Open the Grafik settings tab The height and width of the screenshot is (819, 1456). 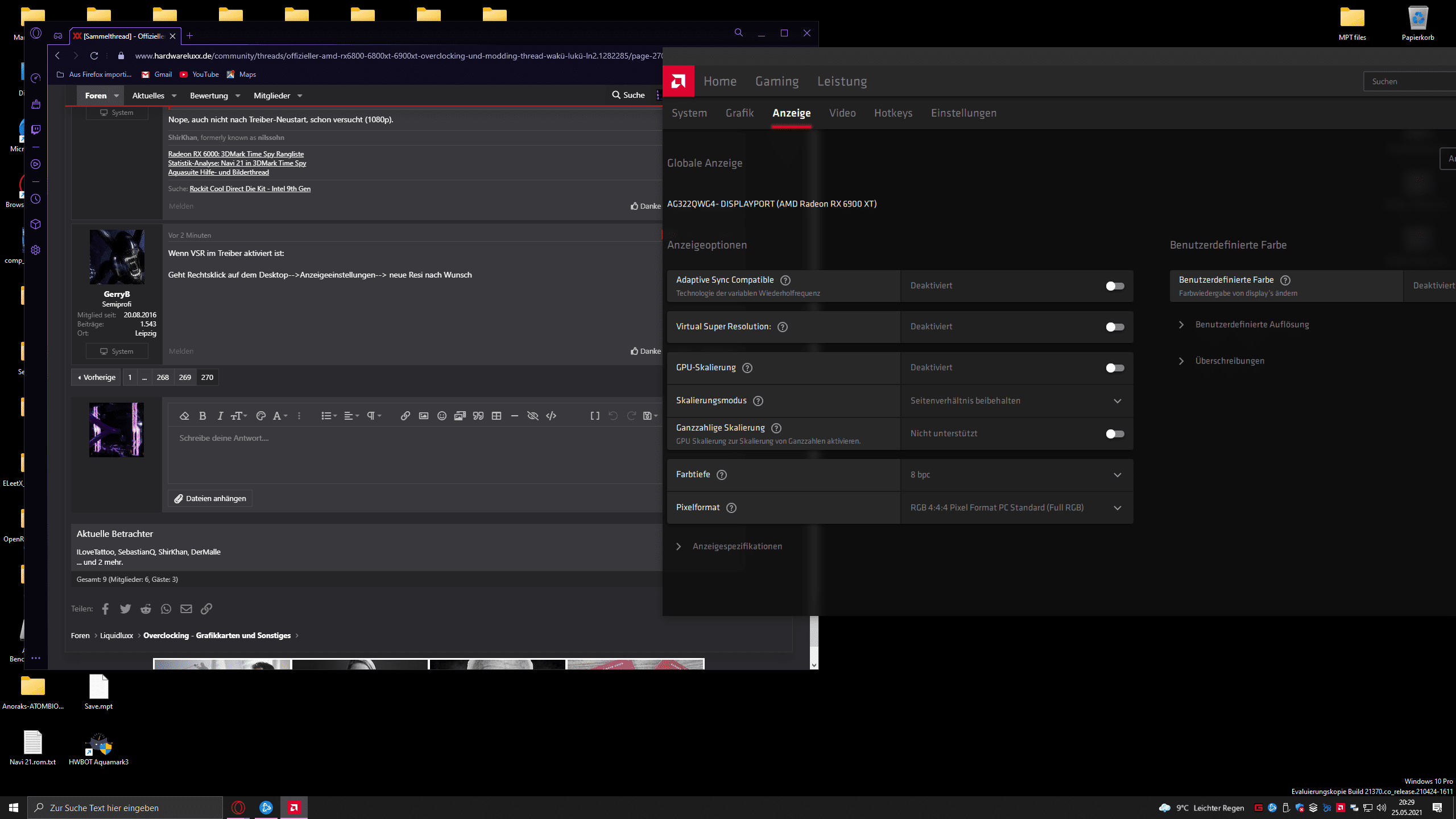(x=739, y=113)
